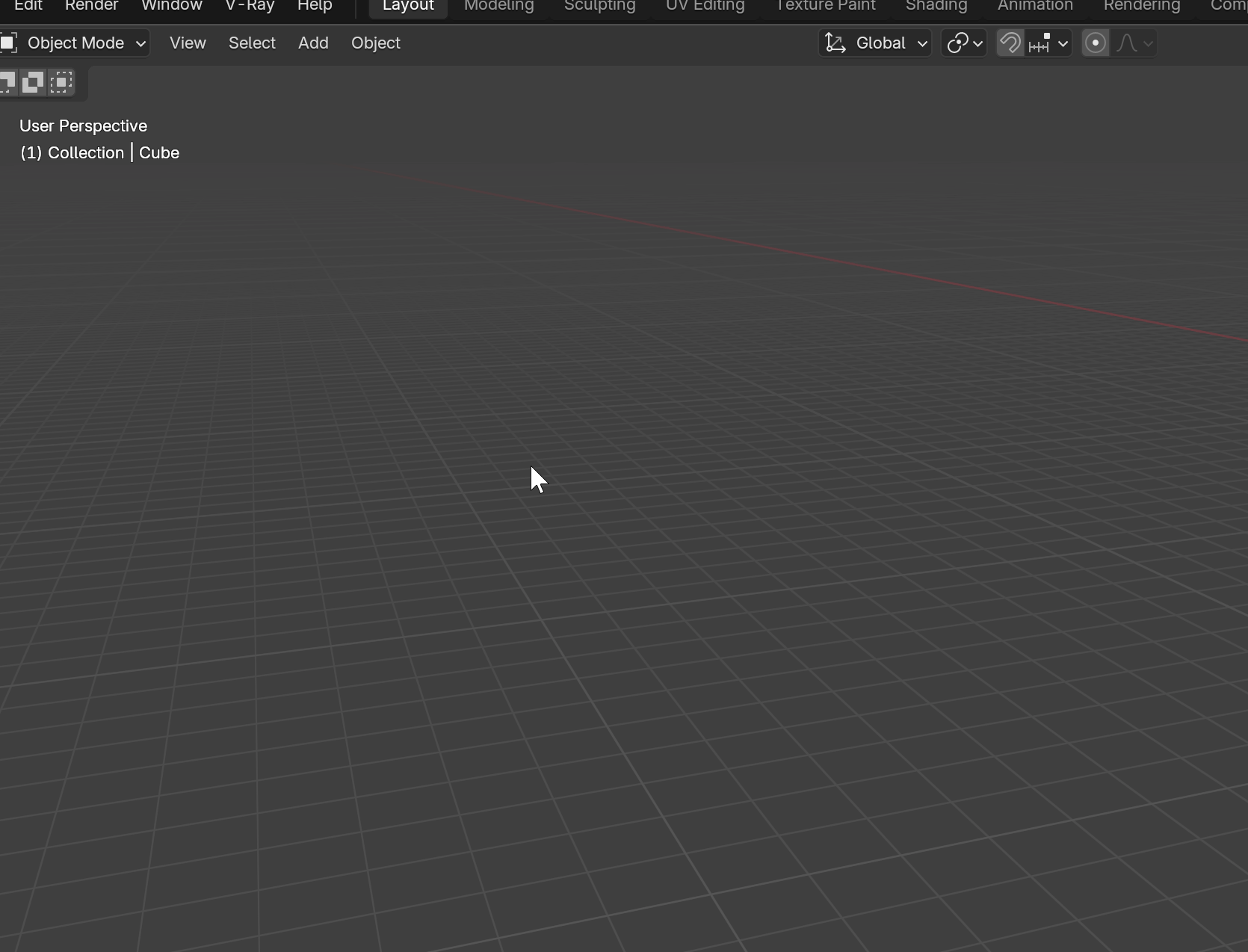Open the Edit menu
This screenshot has height=952, width=1248.
coord(28,6)
